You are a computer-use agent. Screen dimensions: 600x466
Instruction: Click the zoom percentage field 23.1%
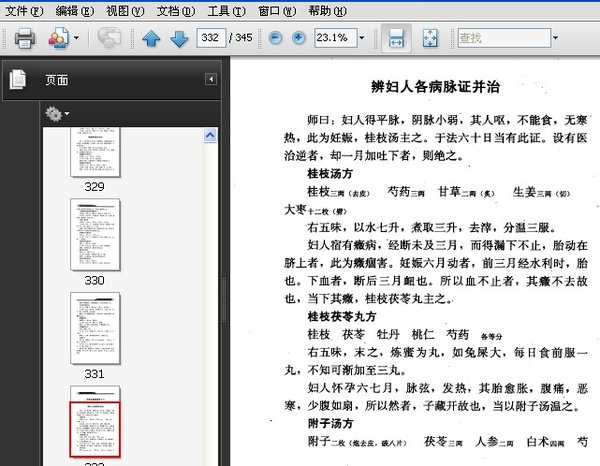point(336,37)
